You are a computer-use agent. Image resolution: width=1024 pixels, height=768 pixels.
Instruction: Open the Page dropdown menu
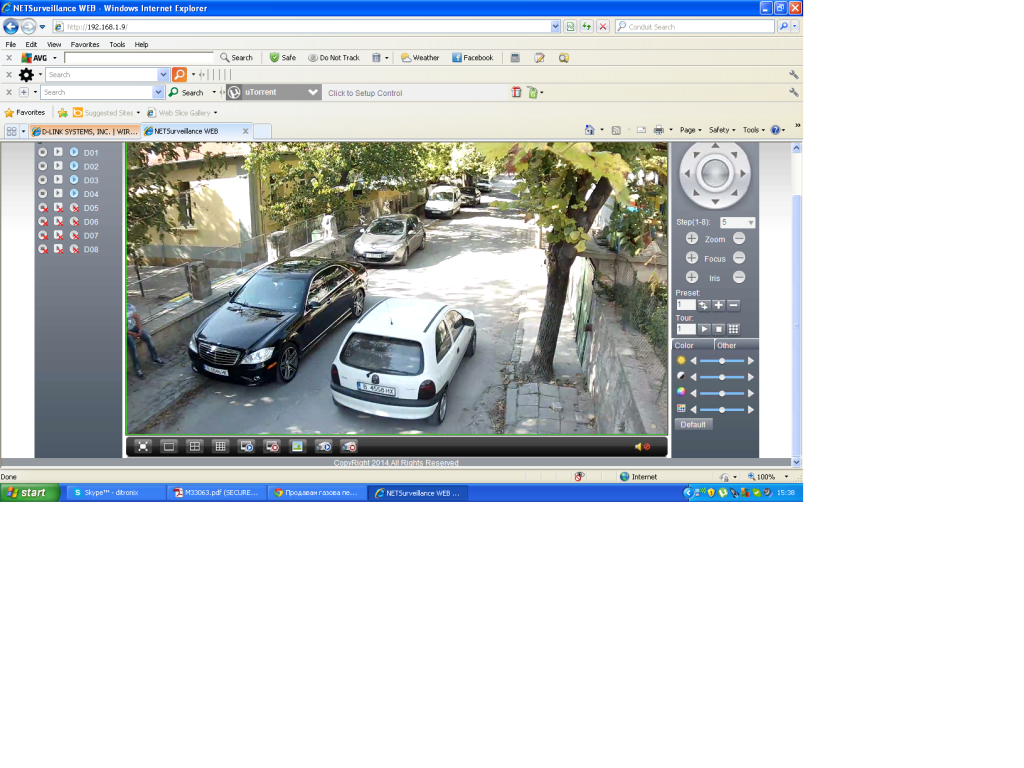(x=690, y=130)
